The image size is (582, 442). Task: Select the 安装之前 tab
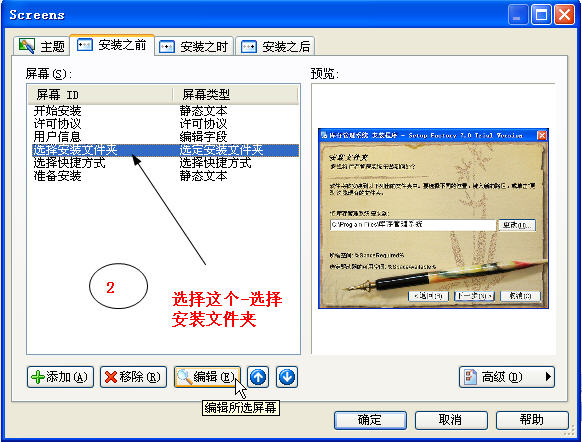pos(112,45)
